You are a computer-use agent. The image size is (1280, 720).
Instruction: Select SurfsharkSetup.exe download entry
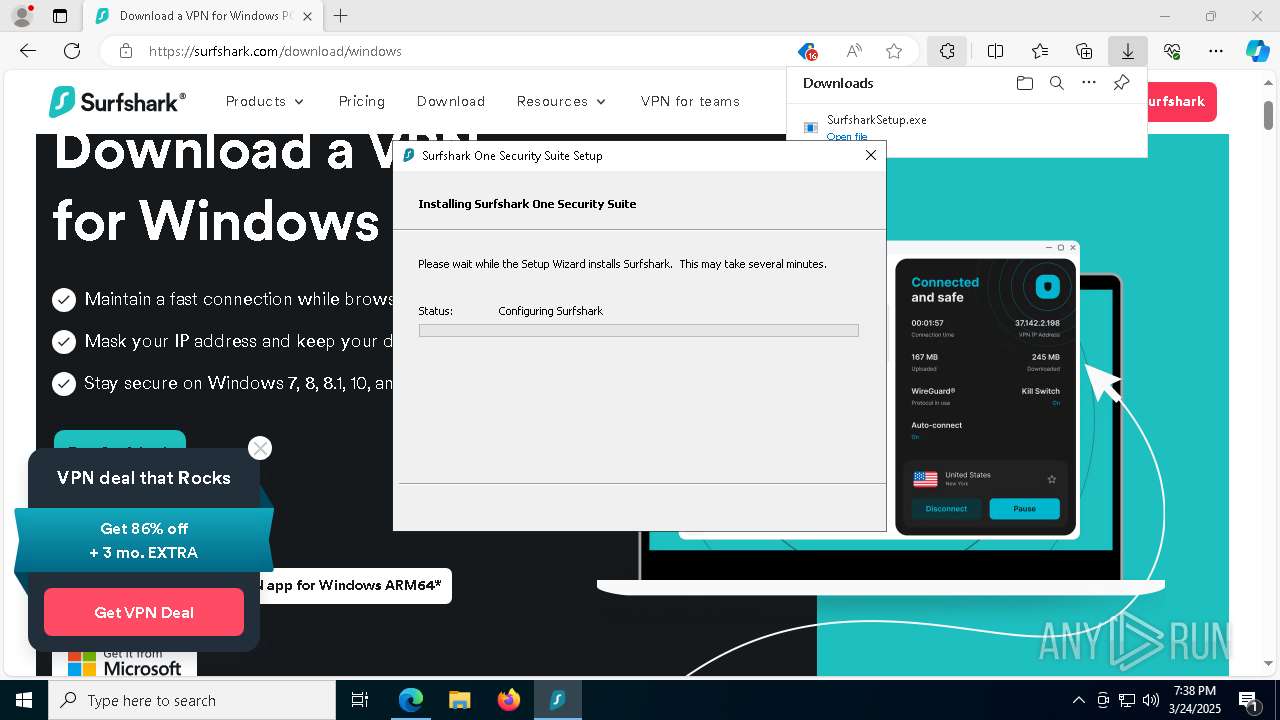tap(967, 127)
